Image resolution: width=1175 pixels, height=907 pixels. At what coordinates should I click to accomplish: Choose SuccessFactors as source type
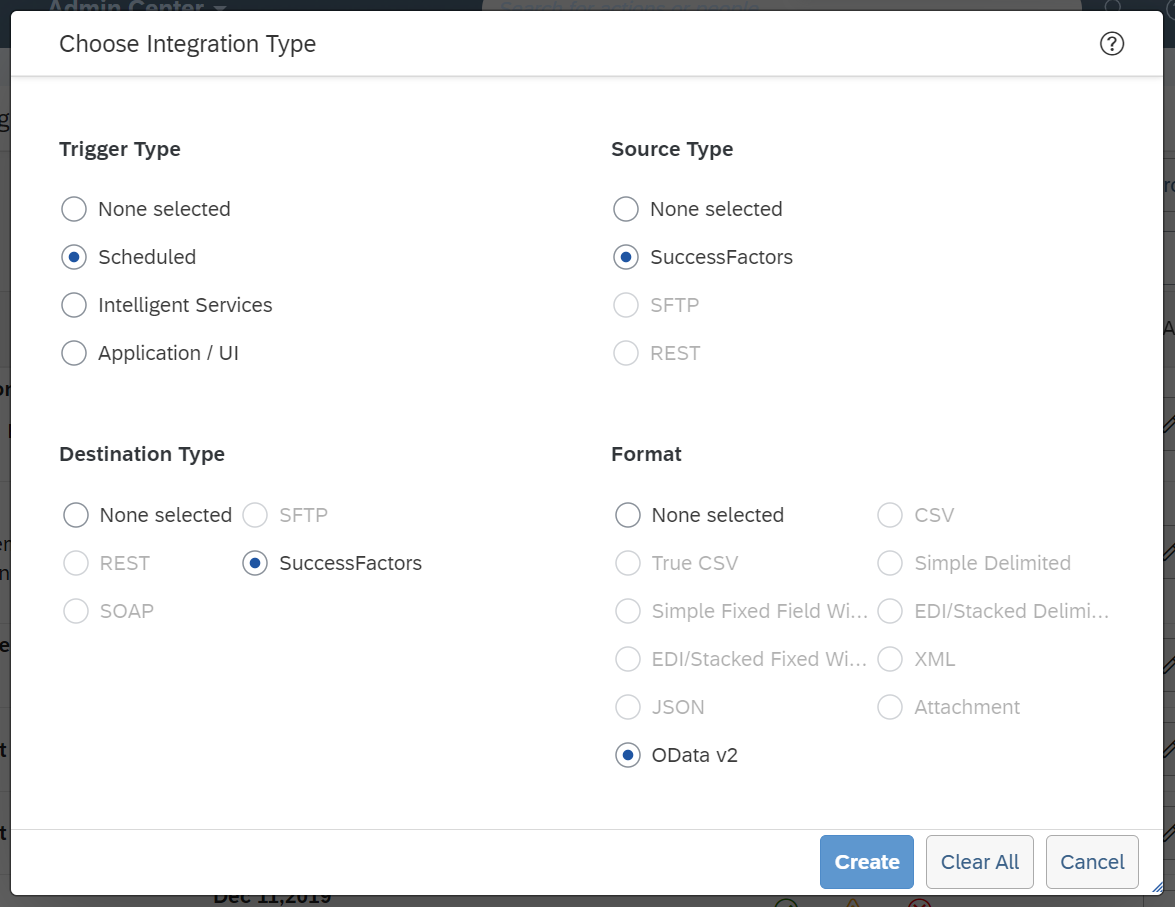tap(626, 257)
